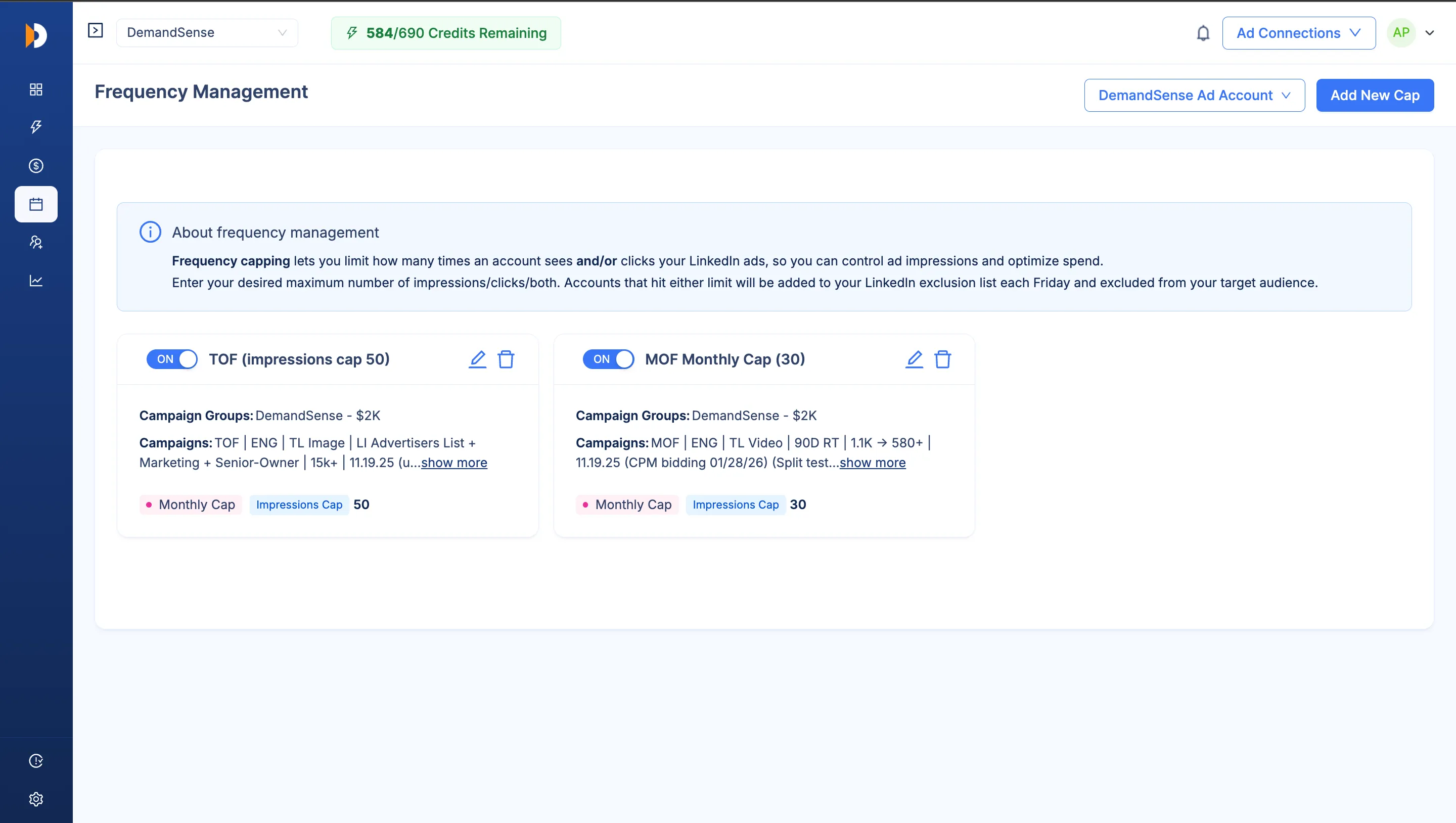
Task: Expand the sidebar with the arrow icon
Action: coord(96,30)
